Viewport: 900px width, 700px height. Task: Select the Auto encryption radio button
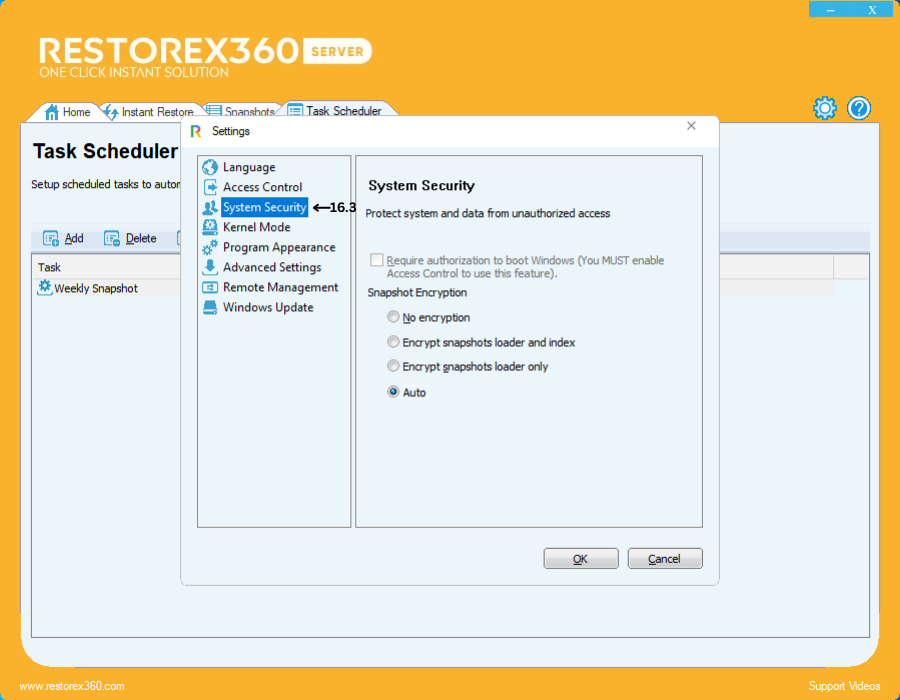click(x=393, y=392)
